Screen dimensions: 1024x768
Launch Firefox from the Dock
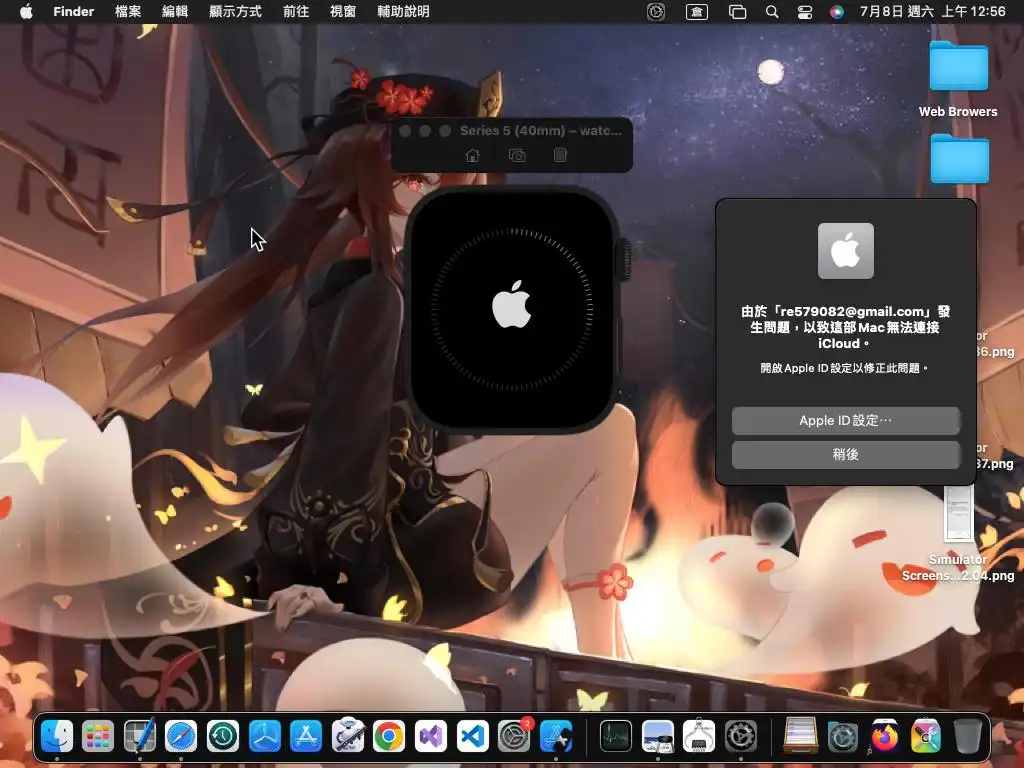[x=884, y=737]
